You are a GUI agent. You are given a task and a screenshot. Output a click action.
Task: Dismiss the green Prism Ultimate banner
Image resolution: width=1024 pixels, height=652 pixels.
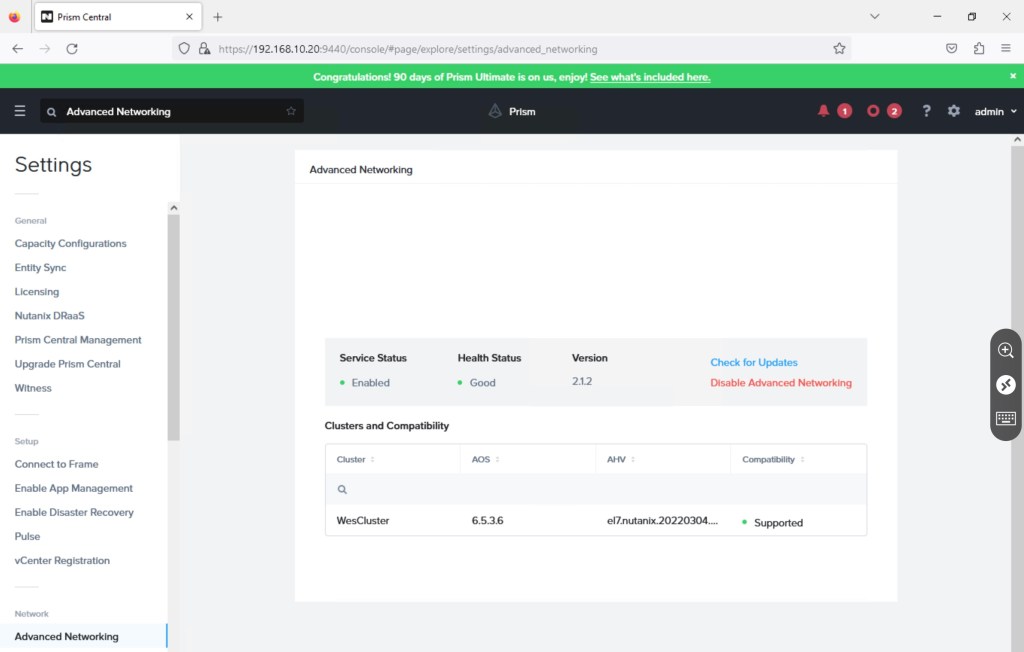click(x=1012, y=76)
